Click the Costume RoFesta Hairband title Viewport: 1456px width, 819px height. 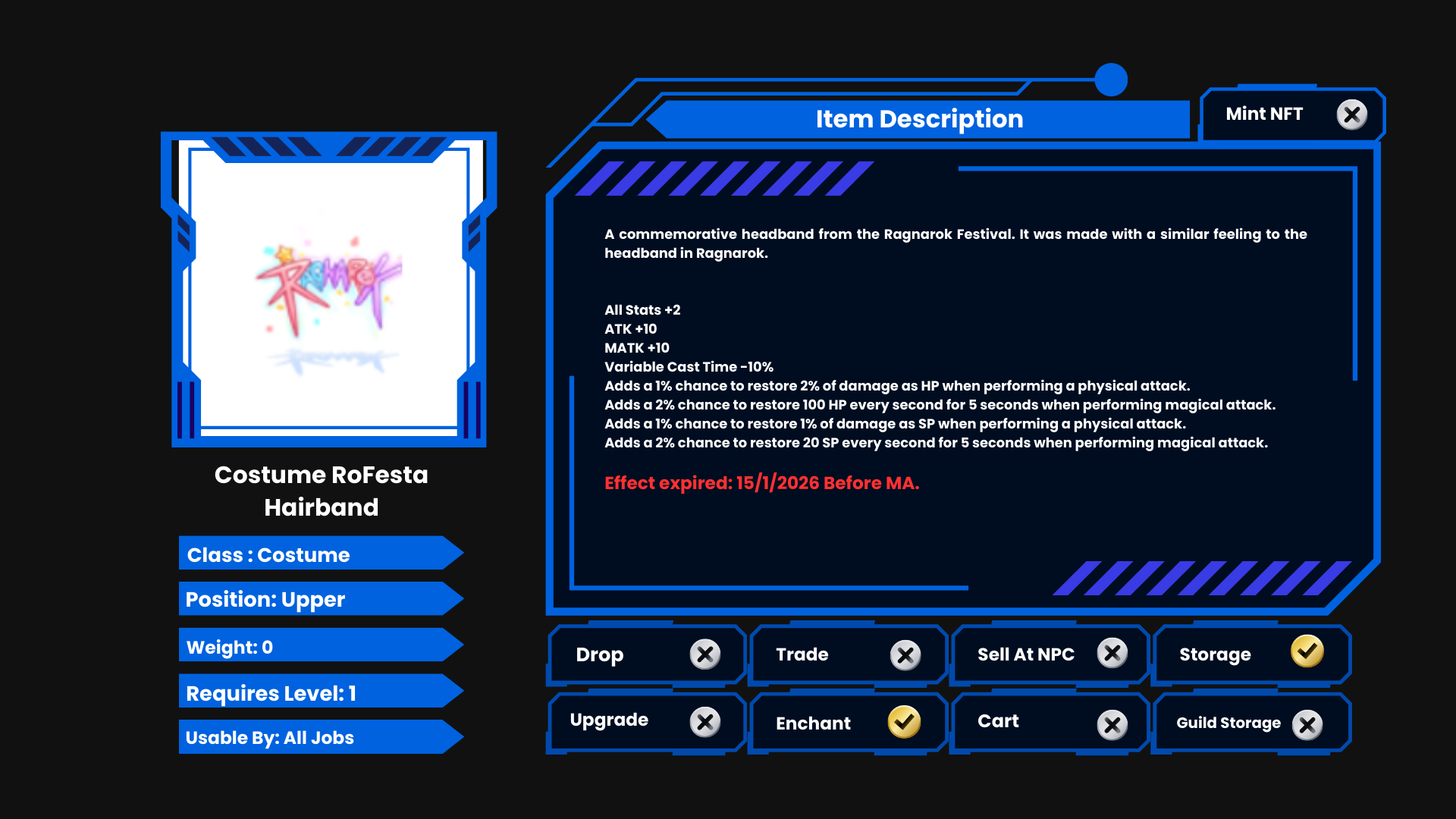[x=322, y=491]
